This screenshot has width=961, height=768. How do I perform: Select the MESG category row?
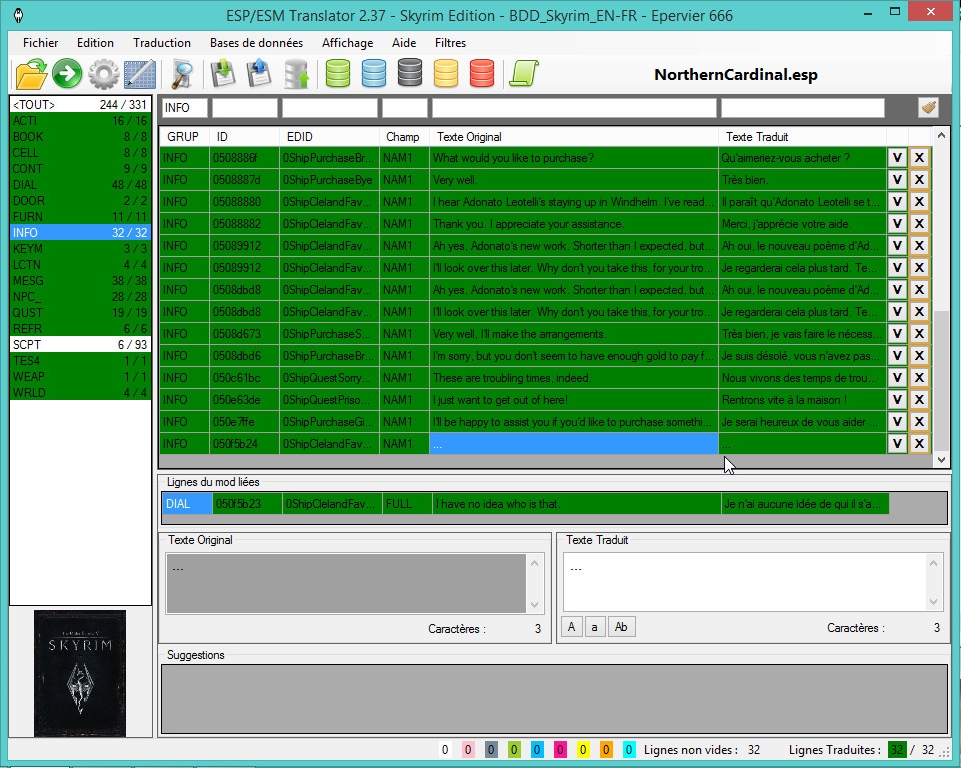(80, 281)
